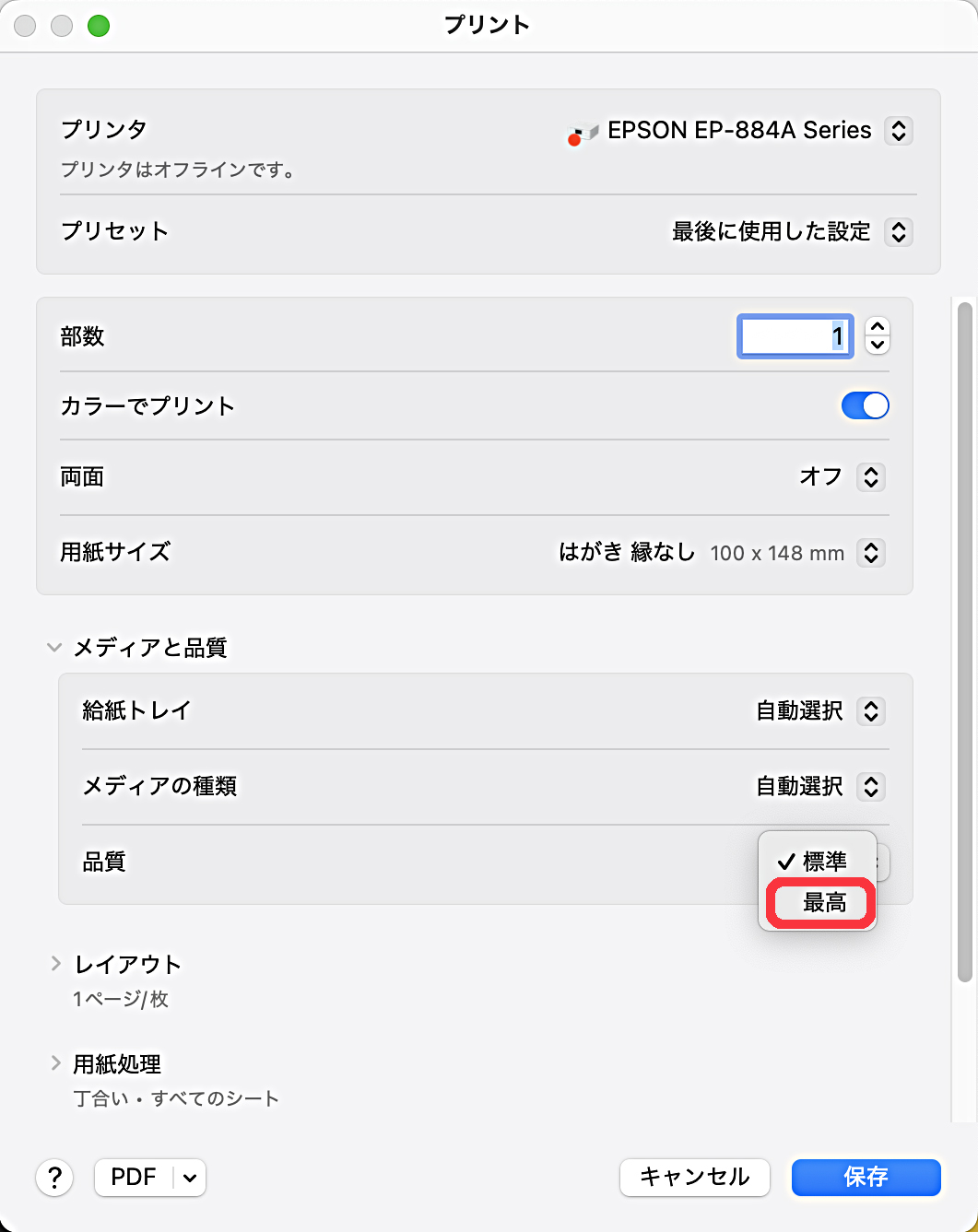The width and height of the screenshot is (978, 1232).
Task: Collapse the メディアと品質 section
Action: tap(54, 648)
